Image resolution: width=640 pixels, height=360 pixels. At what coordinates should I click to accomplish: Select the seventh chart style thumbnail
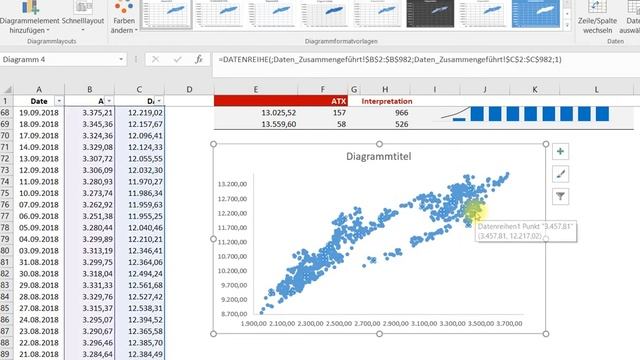pyautogui.click(x=483, y=13)
